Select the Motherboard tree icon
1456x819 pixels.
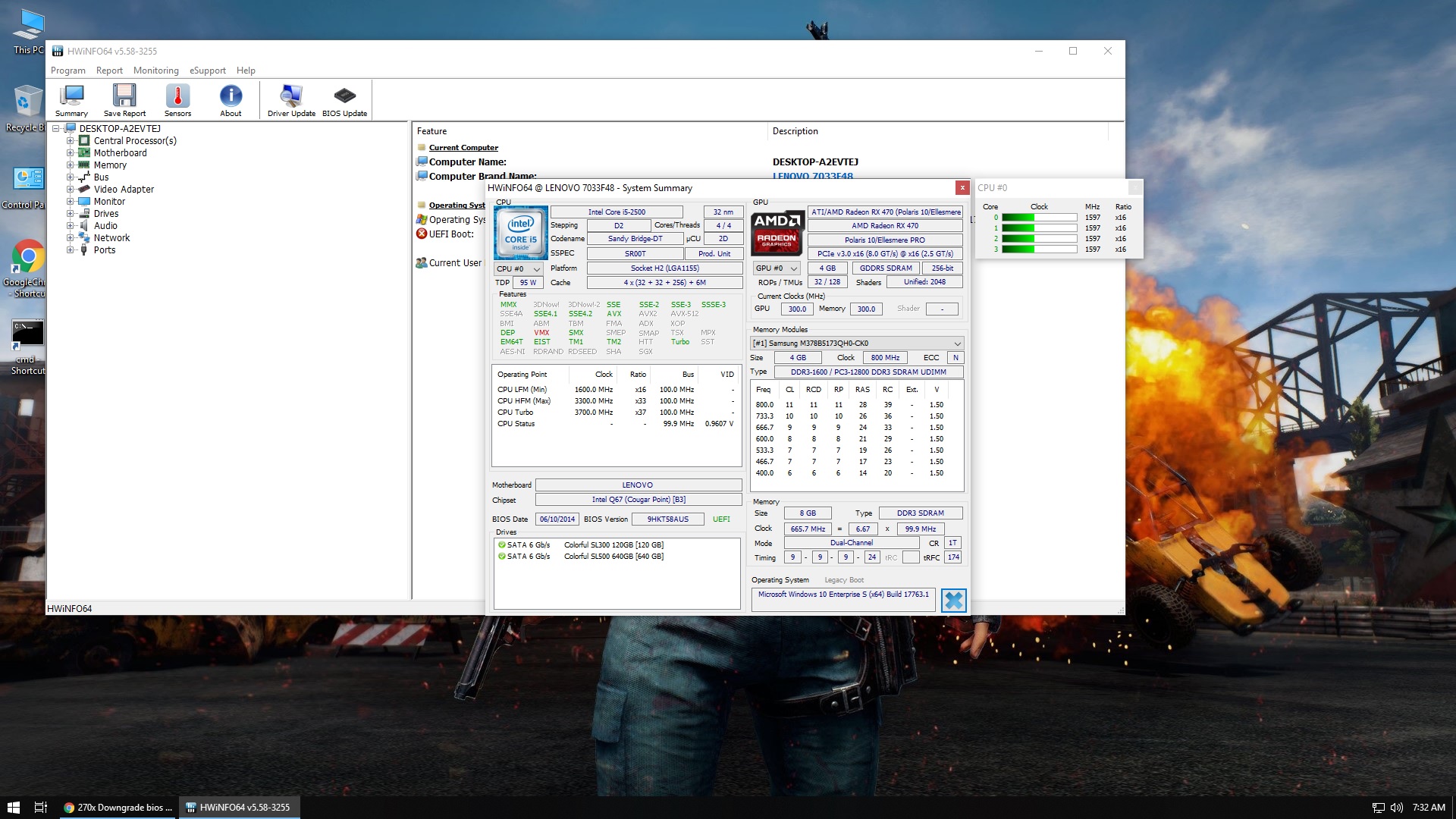[x=84, y=153]
